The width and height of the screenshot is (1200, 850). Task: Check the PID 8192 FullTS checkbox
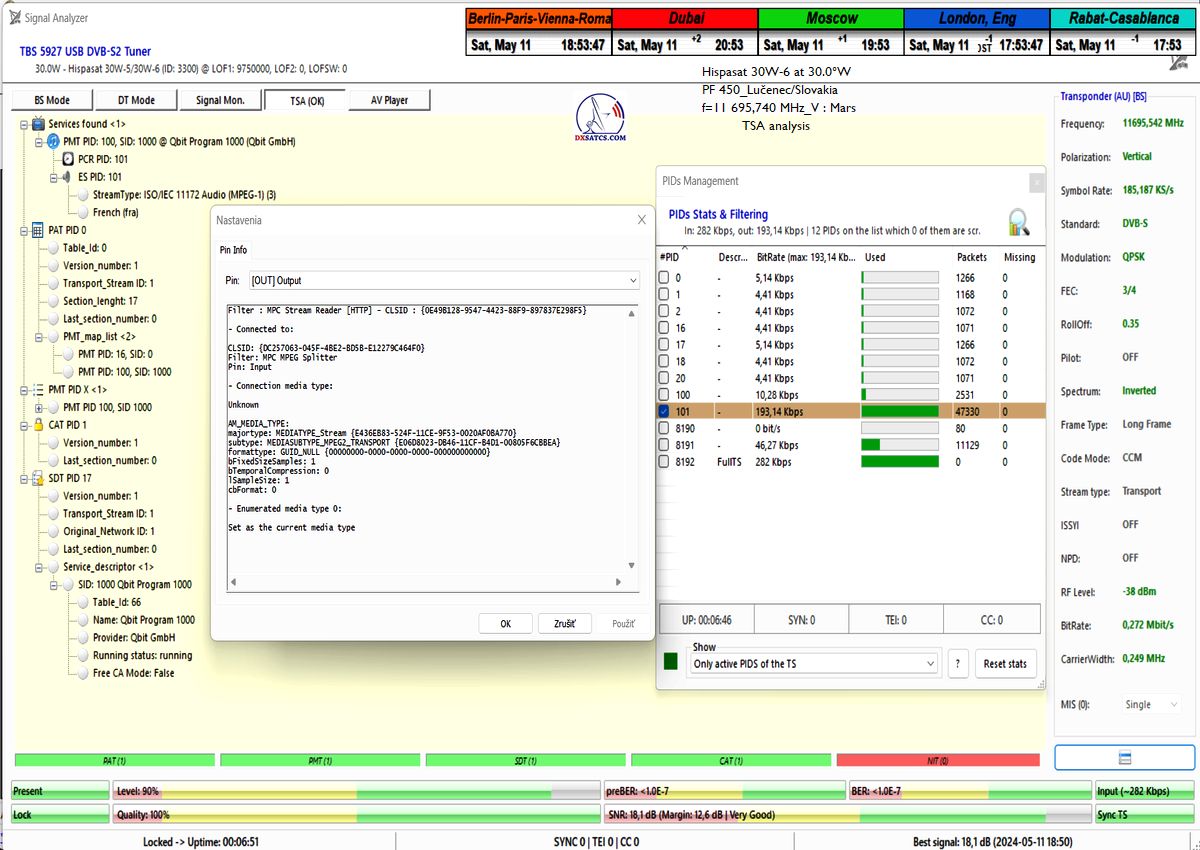(x=664, y=462)
